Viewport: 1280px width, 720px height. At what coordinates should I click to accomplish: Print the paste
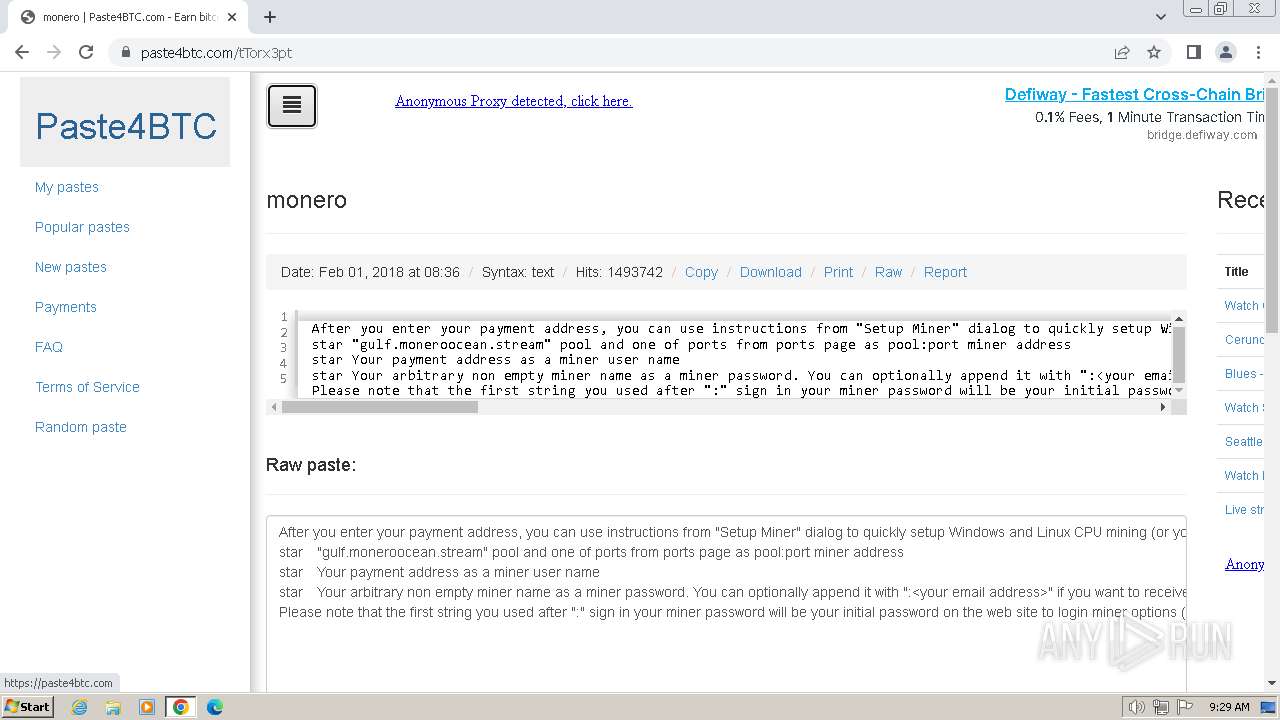[x=838, y=272]
